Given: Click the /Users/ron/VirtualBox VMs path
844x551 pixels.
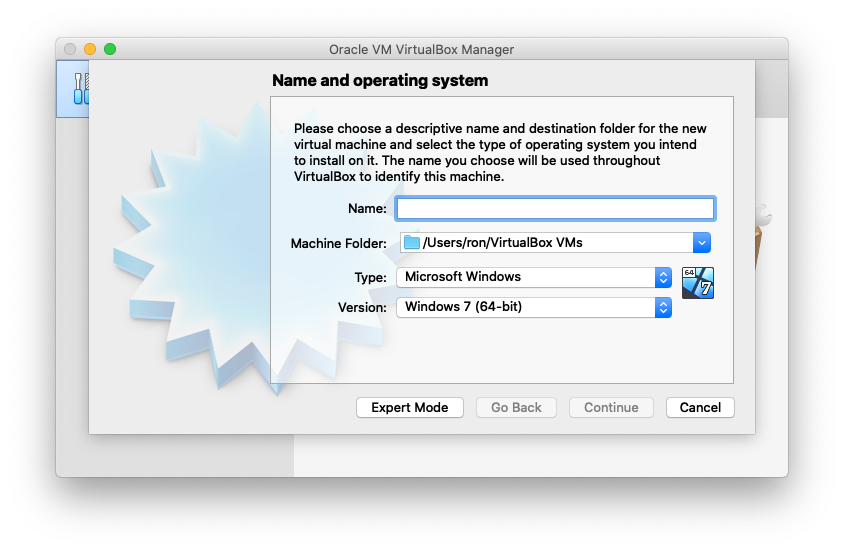Looking at the screenshot, I should click(502, 242).
